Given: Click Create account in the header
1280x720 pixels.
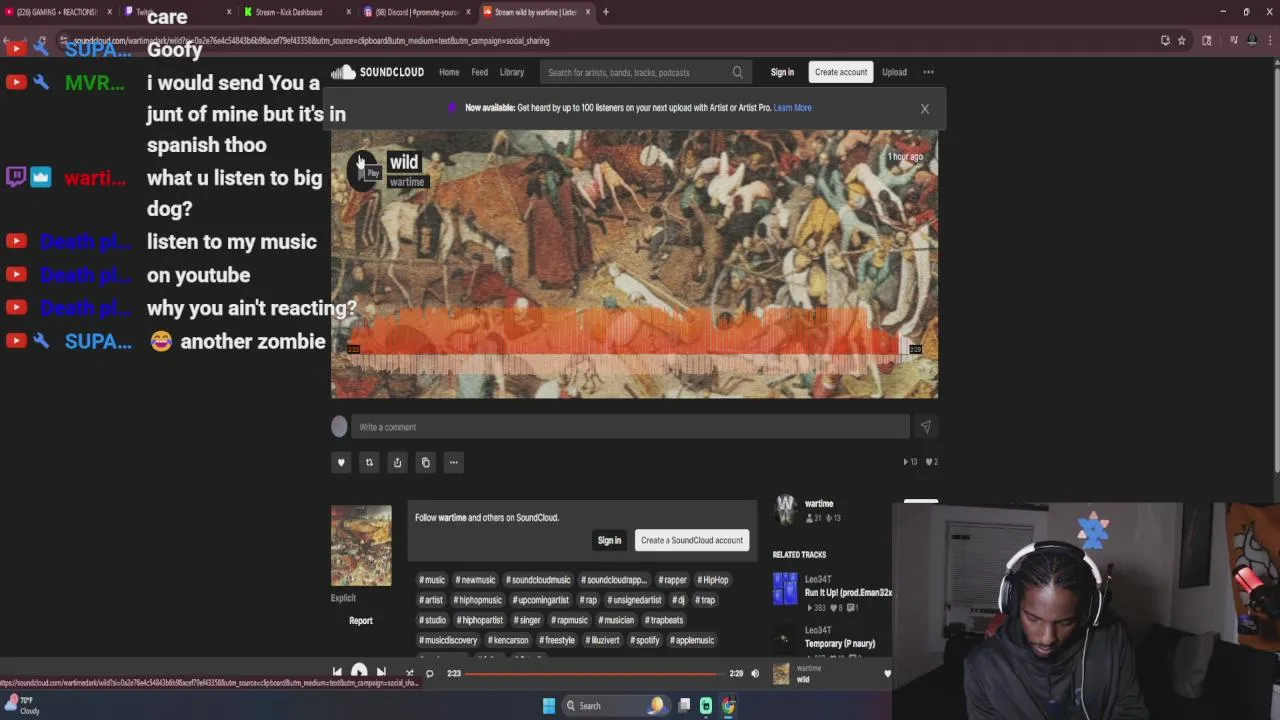Looking at the screenshot, I should (x=841, y=72).
